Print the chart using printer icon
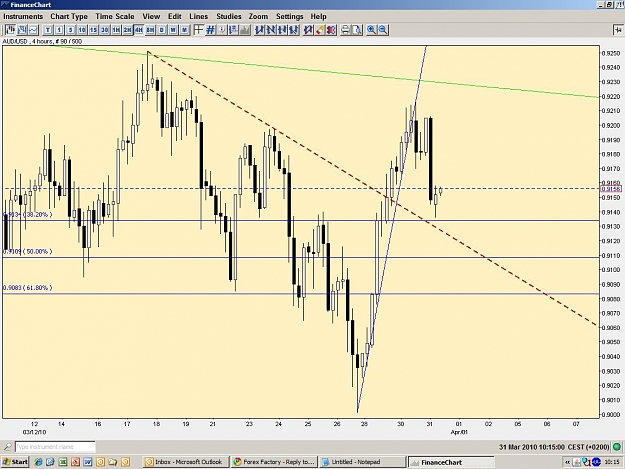This screenshot has width=625, height=469. pos(346,30)
